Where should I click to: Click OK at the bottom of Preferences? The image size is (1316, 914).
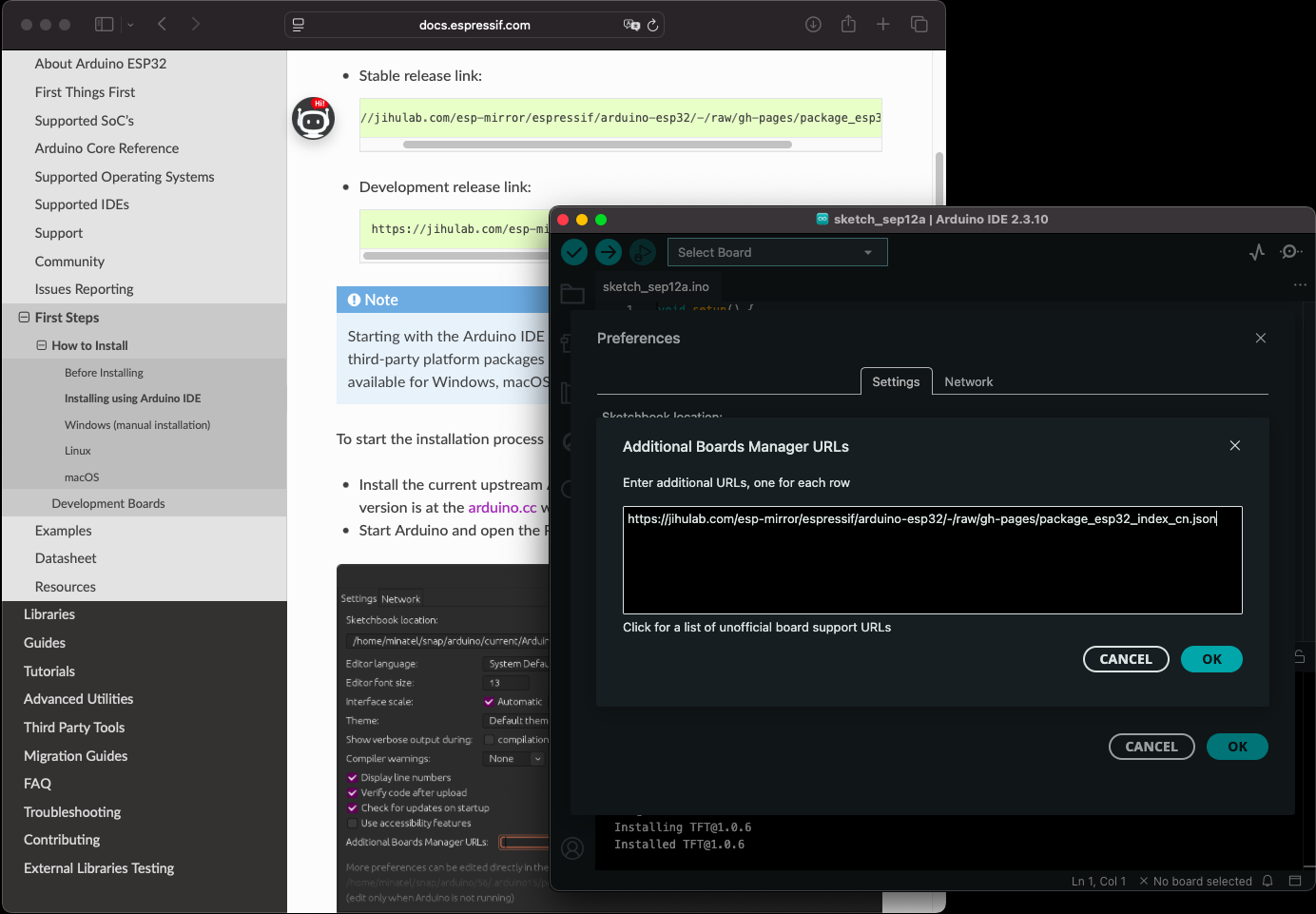pyautogui.click(x=1237, y=747)
